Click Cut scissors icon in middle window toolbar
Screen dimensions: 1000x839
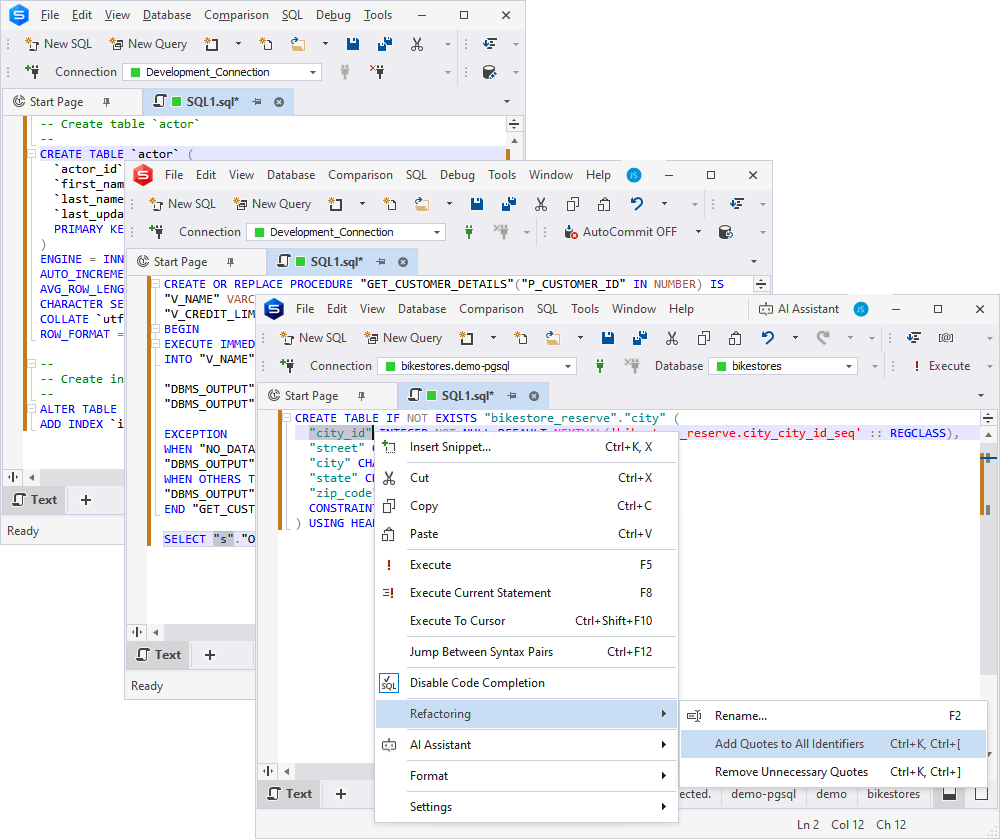point(541,204)
